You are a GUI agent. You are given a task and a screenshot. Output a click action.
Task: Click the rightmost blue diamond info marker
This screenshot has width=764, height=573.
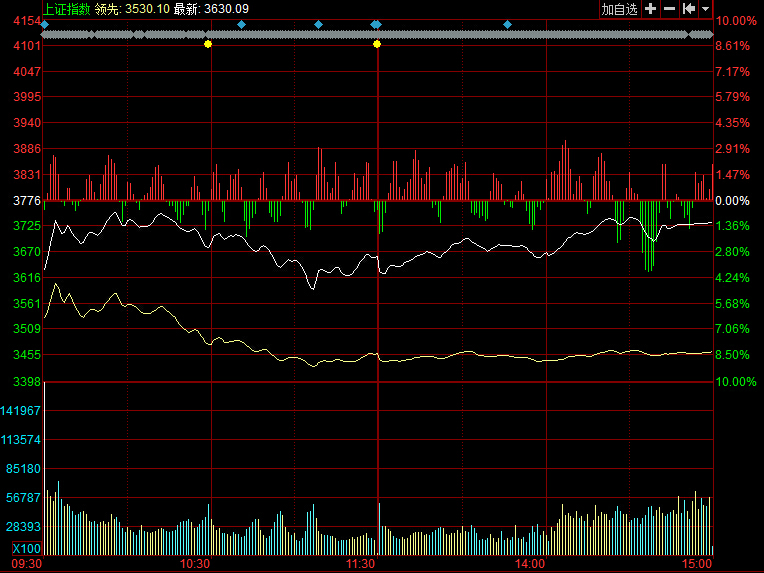(507, 24)
